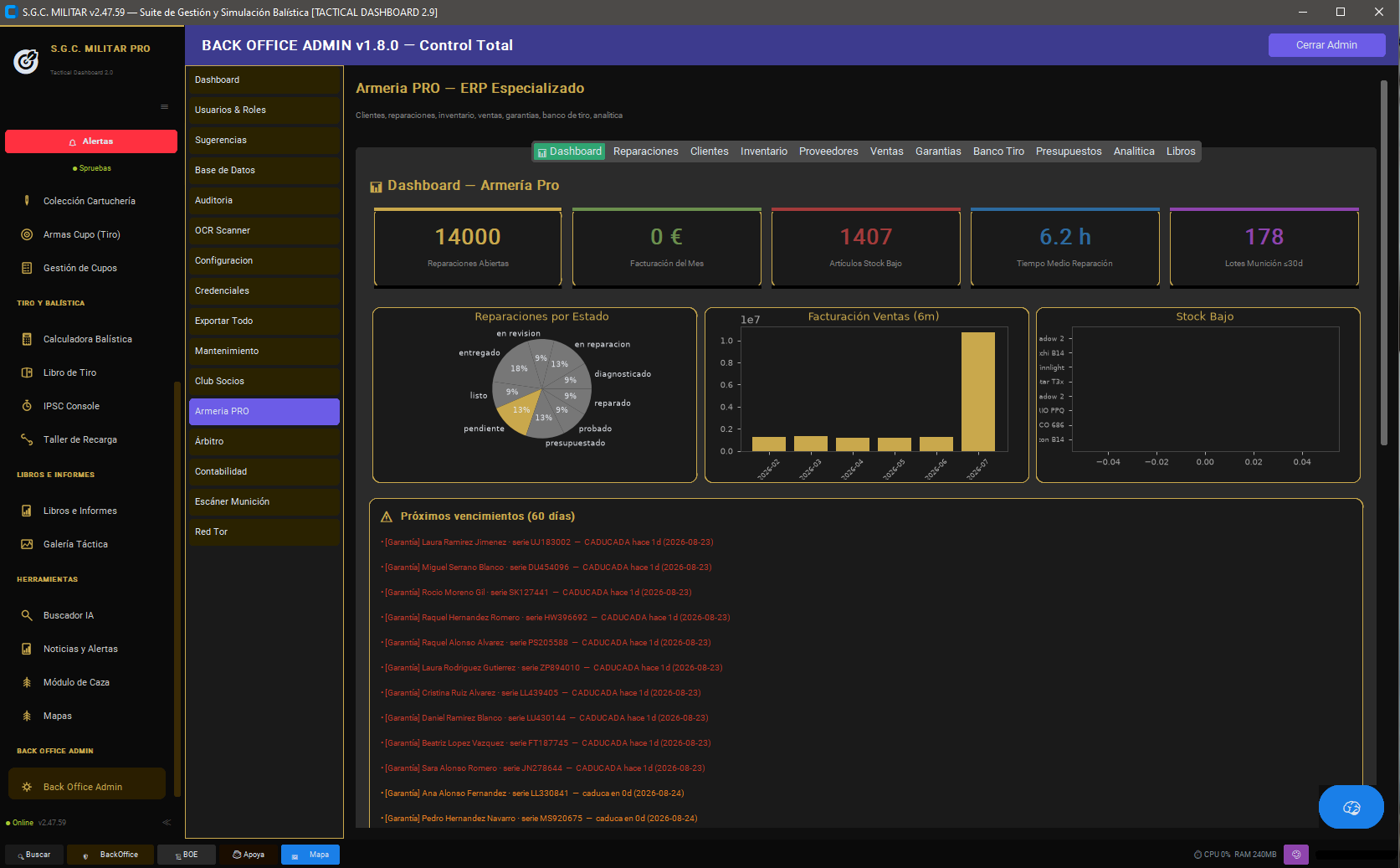Image resolution: width=1400 pixels, height=868 pixels.
Task: Open the Calculadora Balística calculator icon
Action: tap(27, 339)
